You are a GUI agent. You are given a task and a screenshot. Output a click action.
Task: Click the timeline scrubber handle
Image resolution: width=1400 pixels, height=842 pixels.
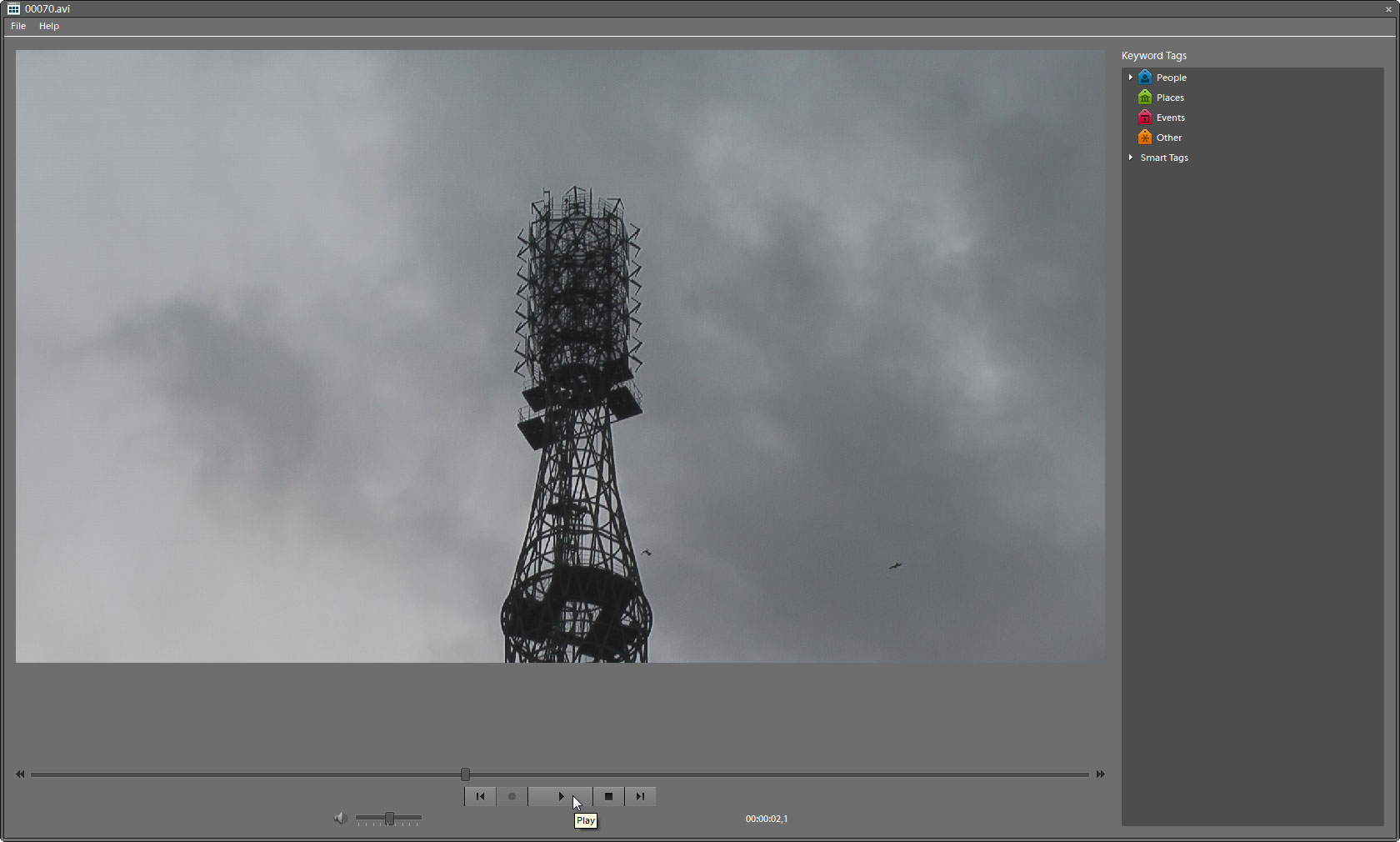tap(465, 774)
